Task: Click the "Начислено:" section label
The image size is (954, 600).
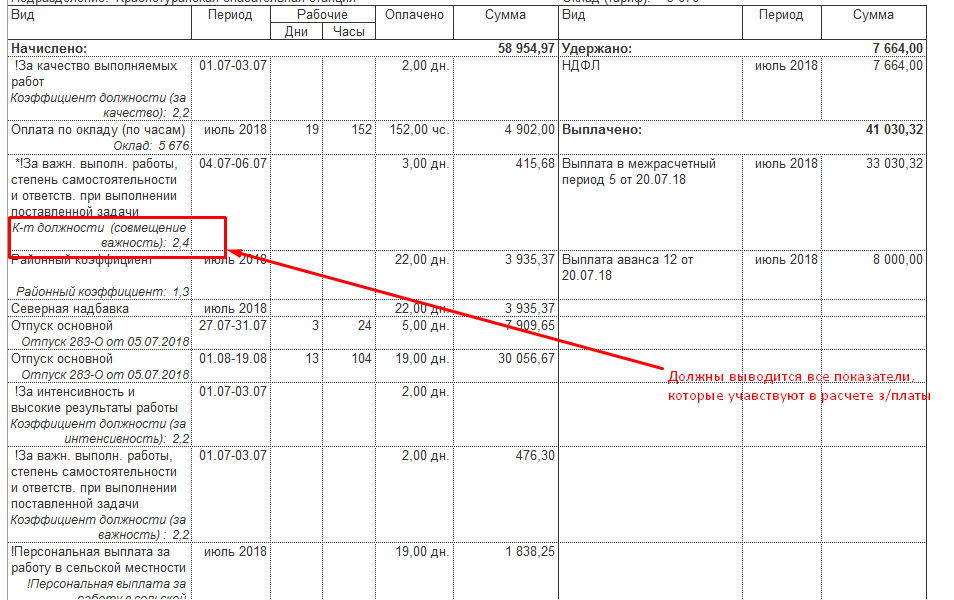Action: coord(49,48)
